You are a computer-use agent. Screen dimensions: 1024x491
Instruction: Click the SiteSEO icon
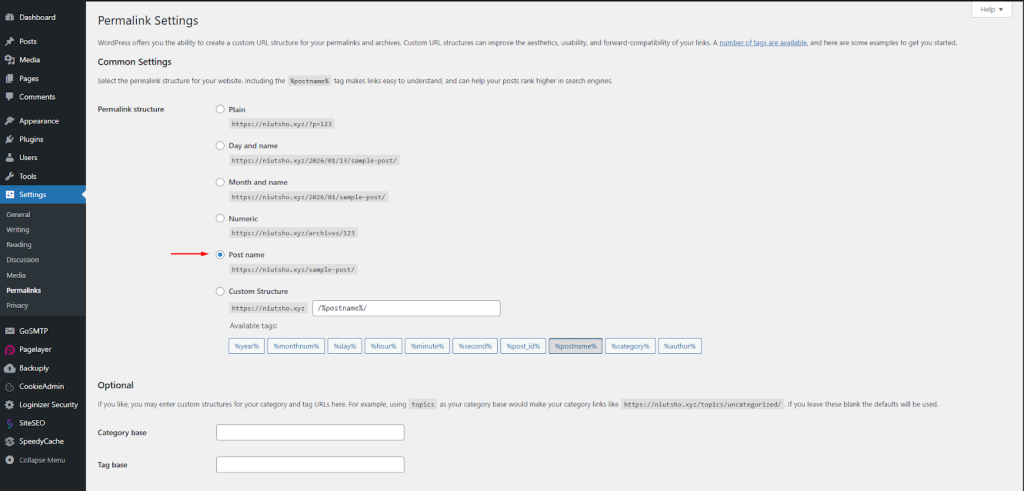click(x=10, y=423)
